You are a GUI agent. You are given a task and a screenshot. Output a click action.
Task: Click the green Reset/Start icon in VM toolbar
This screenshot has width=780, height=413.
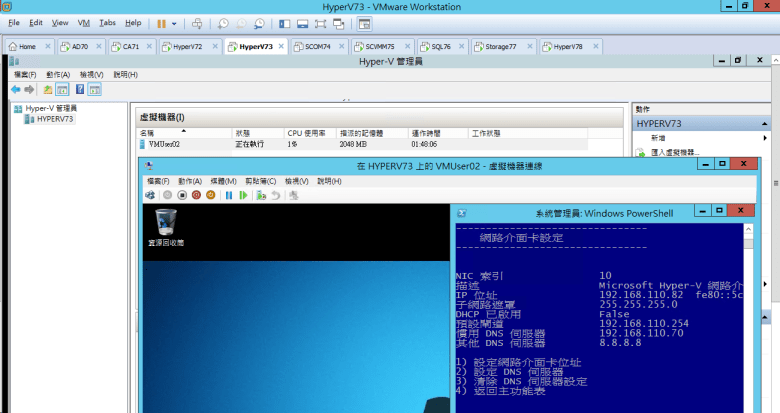click(243, 195)
